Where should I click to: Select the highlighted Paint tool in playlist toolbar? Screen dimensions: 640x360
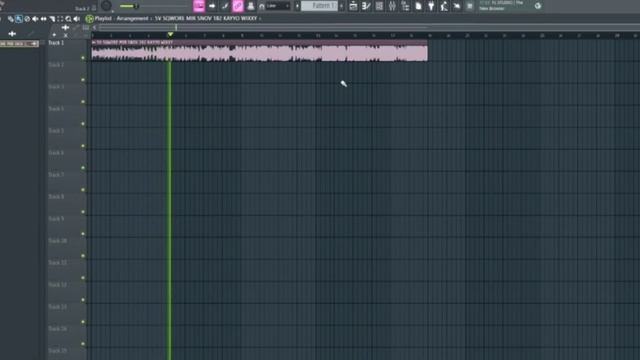19,19
